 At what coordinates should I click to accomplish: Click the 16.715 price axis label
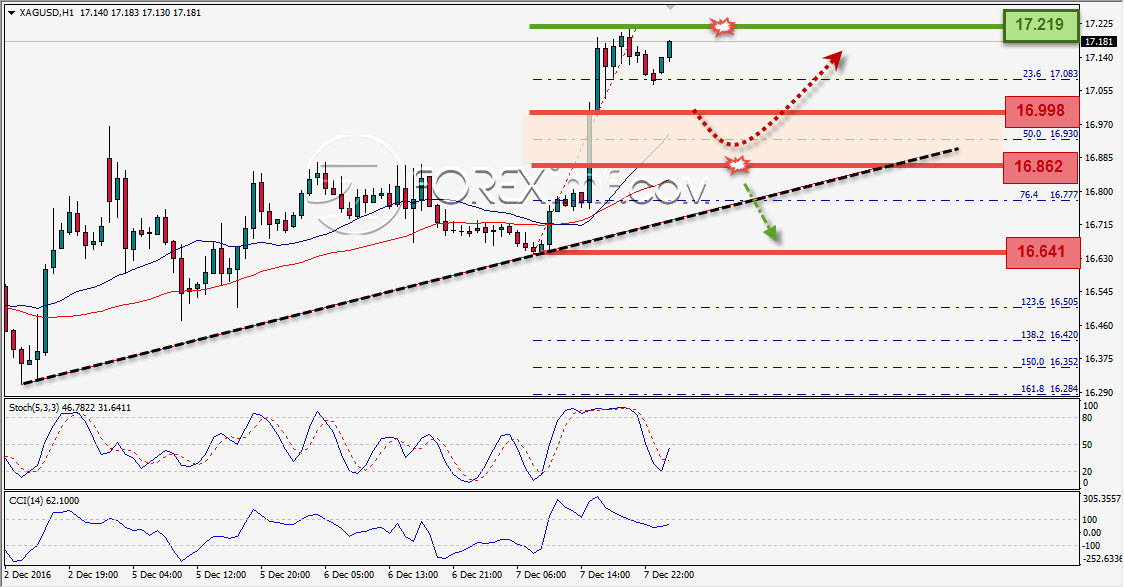point(1098,225)
